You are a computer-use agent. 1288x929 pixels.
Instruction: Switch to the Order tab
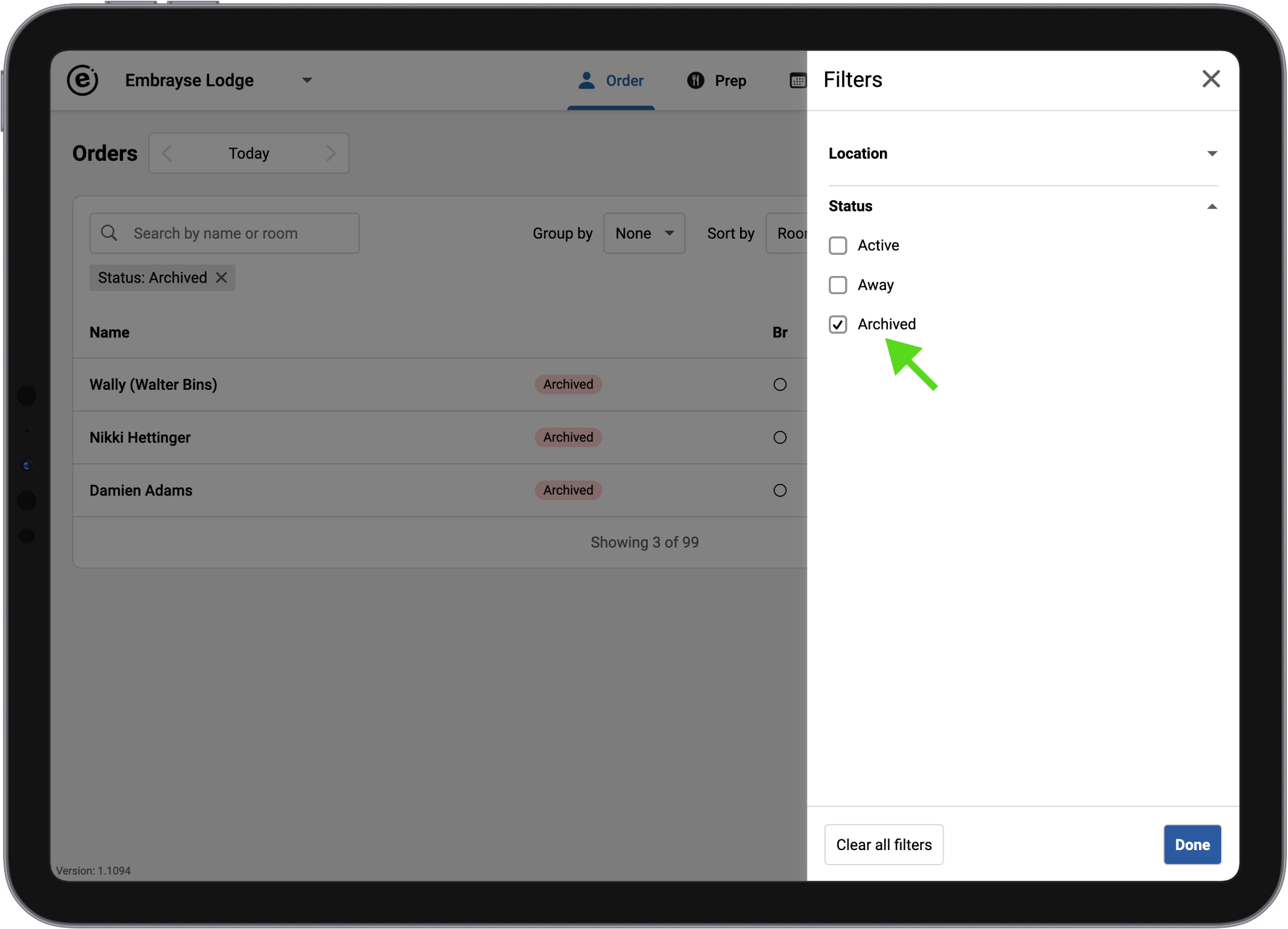point(611,81)
